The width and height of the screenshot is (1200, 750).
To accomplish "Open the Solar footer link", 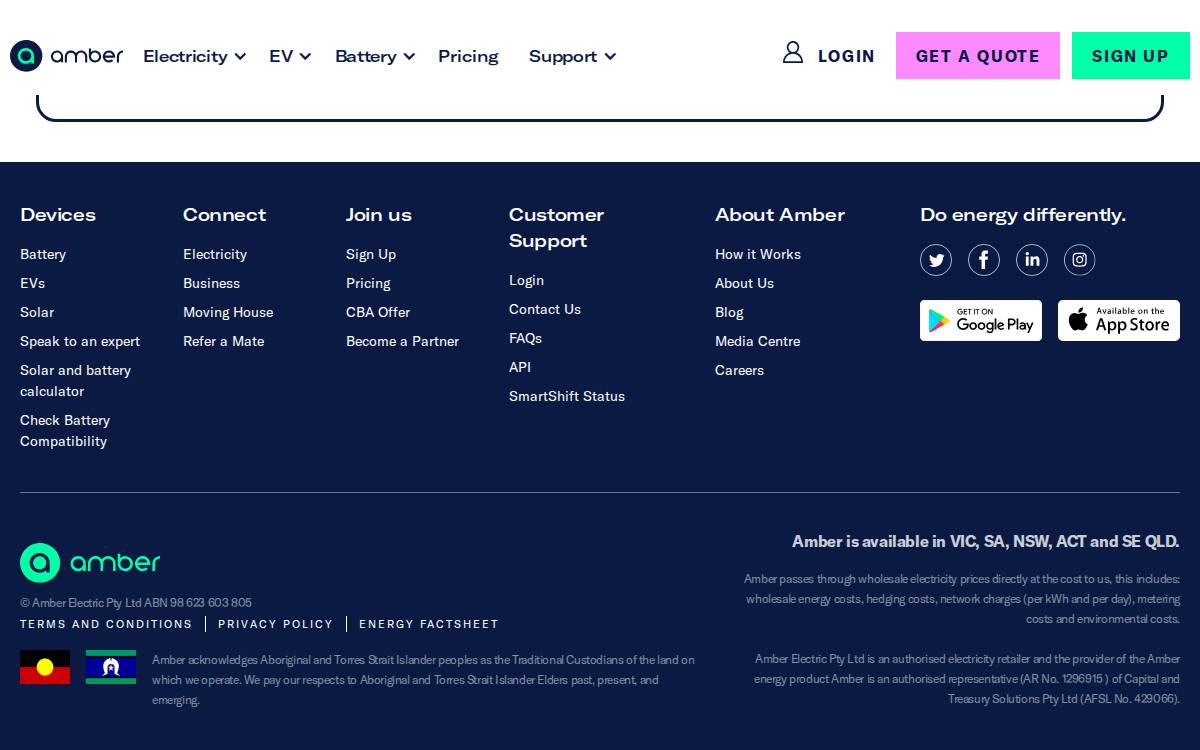I will click(x=37, y=312).
